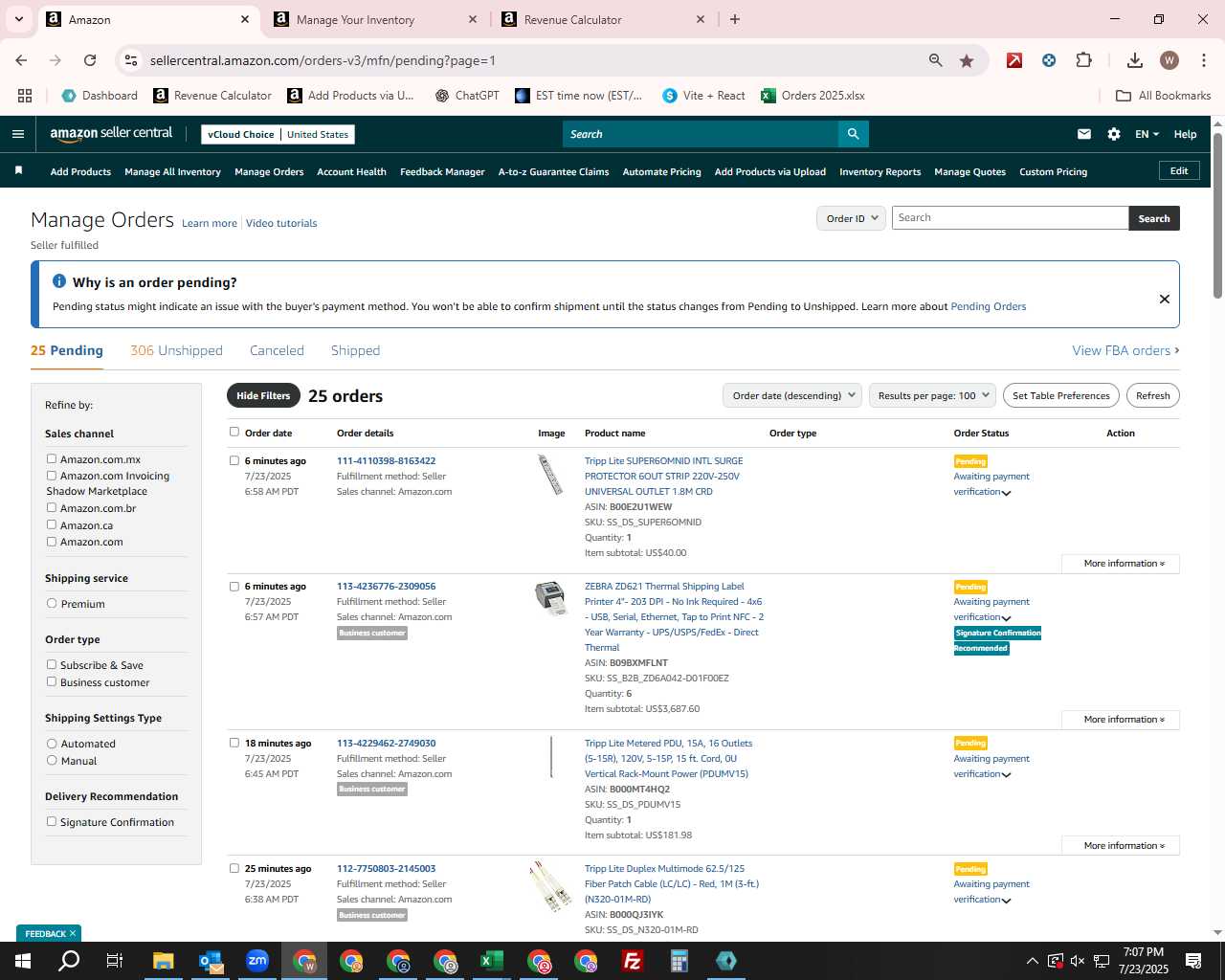Screen dimensions: 1225x980
Task: Click the Amazon Seller Central logo
Action: click(111, 134)
